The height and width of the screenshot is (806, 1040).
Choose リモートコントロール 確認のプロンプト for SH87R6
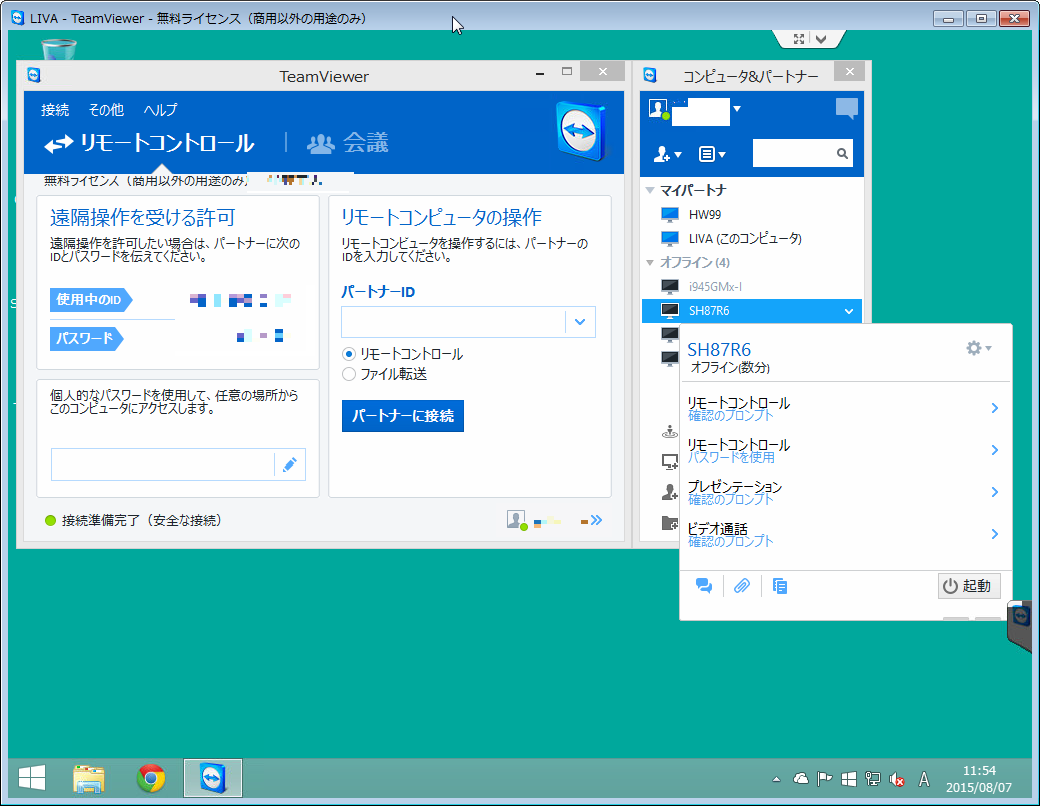tap(843, 408)
